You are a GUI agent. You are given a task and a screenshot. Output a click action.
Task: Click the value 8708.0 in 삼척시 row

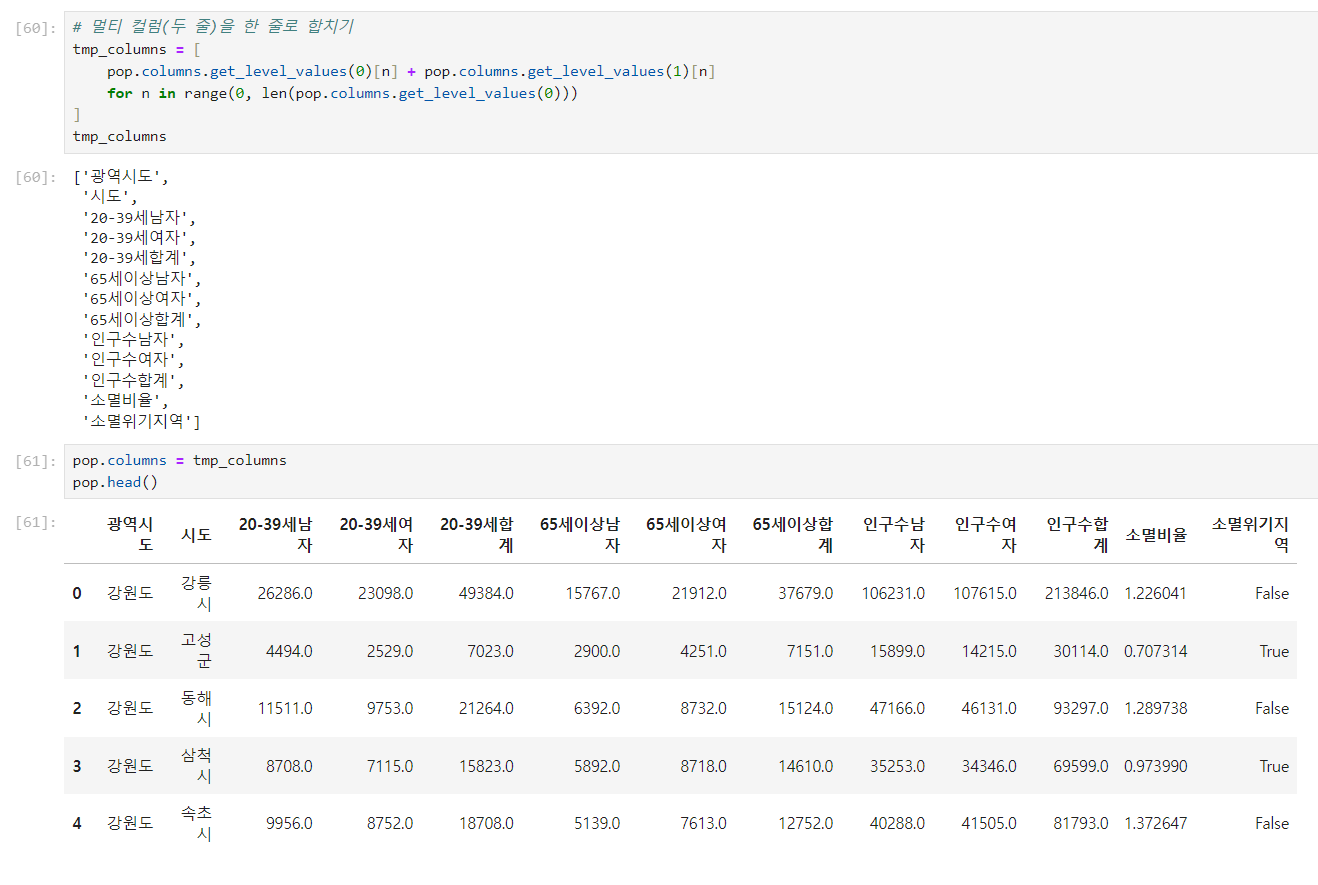(x=289, y=766)
